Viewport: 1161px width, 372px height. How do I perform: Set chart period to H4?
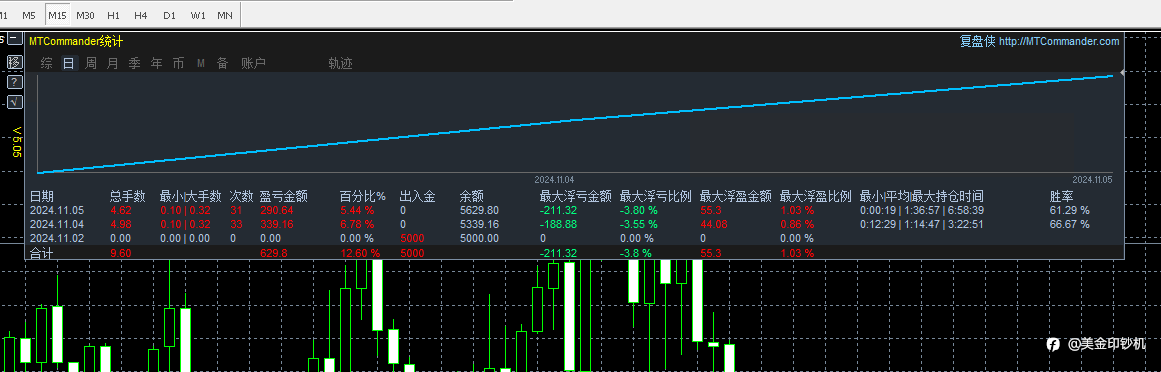(141, 15)
